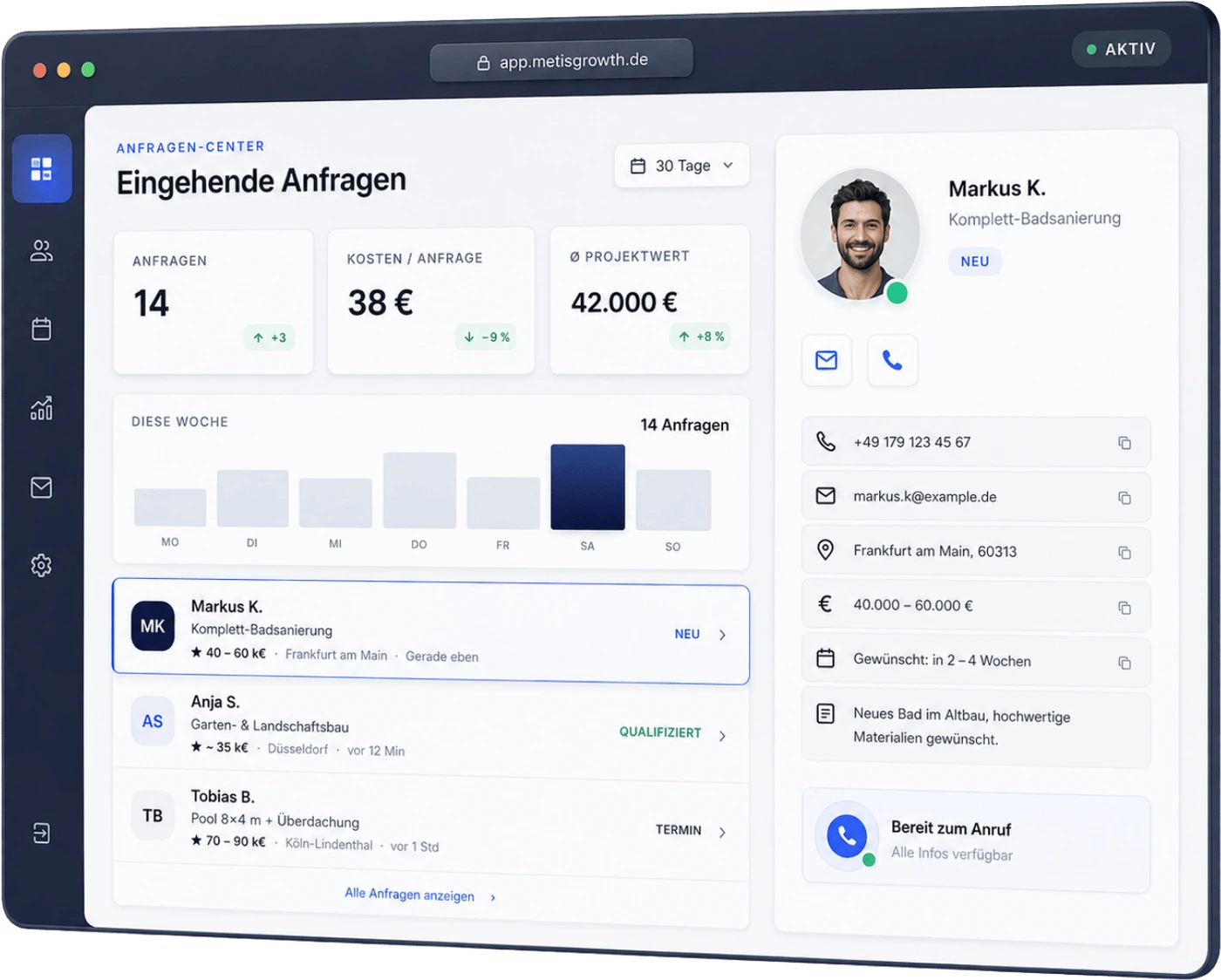Image resolution: width=1221 pixels, height=980 pixels.
Task: Open the dashboard grid icon in sidebar
Action: pyautogui.click(x=42, y=168)
